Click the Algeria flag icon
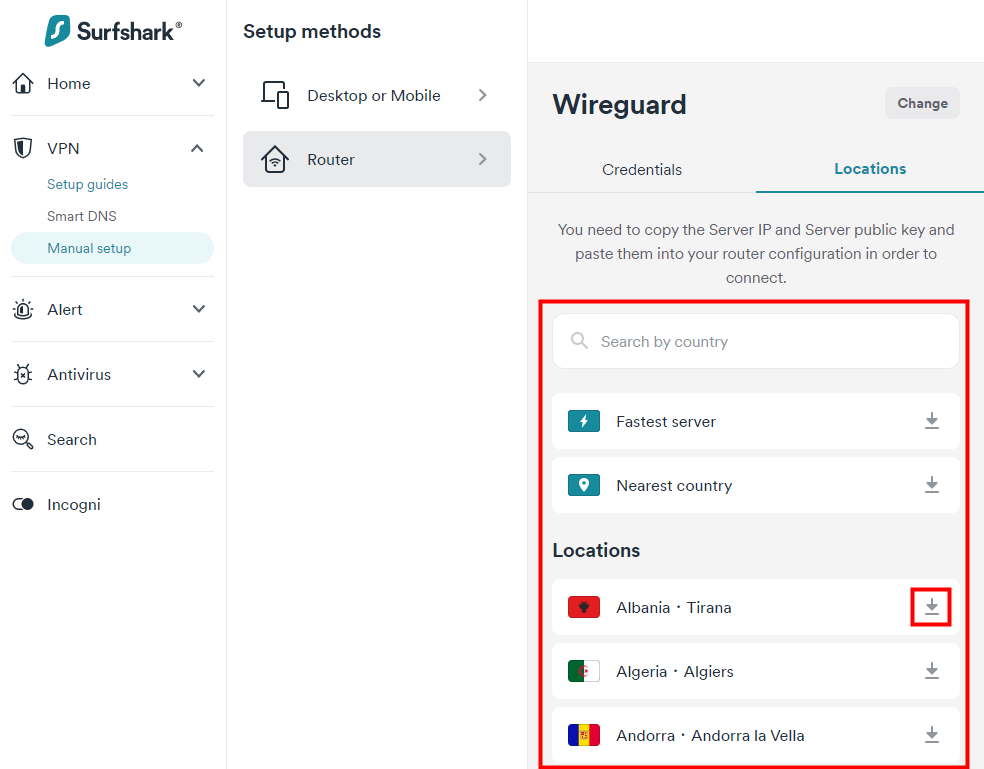The width and height of the screenshot is (984, 769). [x=584, y=671]
